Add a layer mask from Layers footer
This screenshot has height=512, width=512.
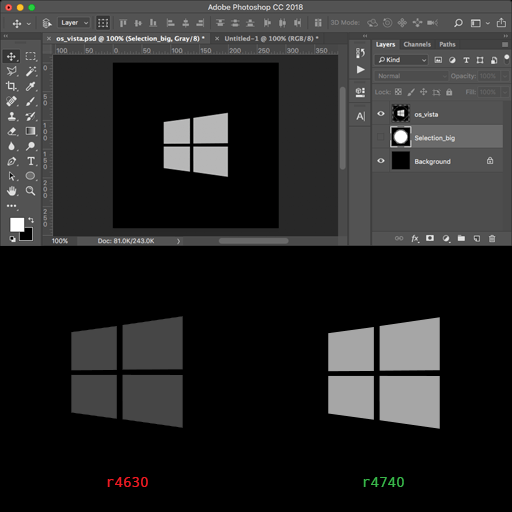(x=430, y=238)
